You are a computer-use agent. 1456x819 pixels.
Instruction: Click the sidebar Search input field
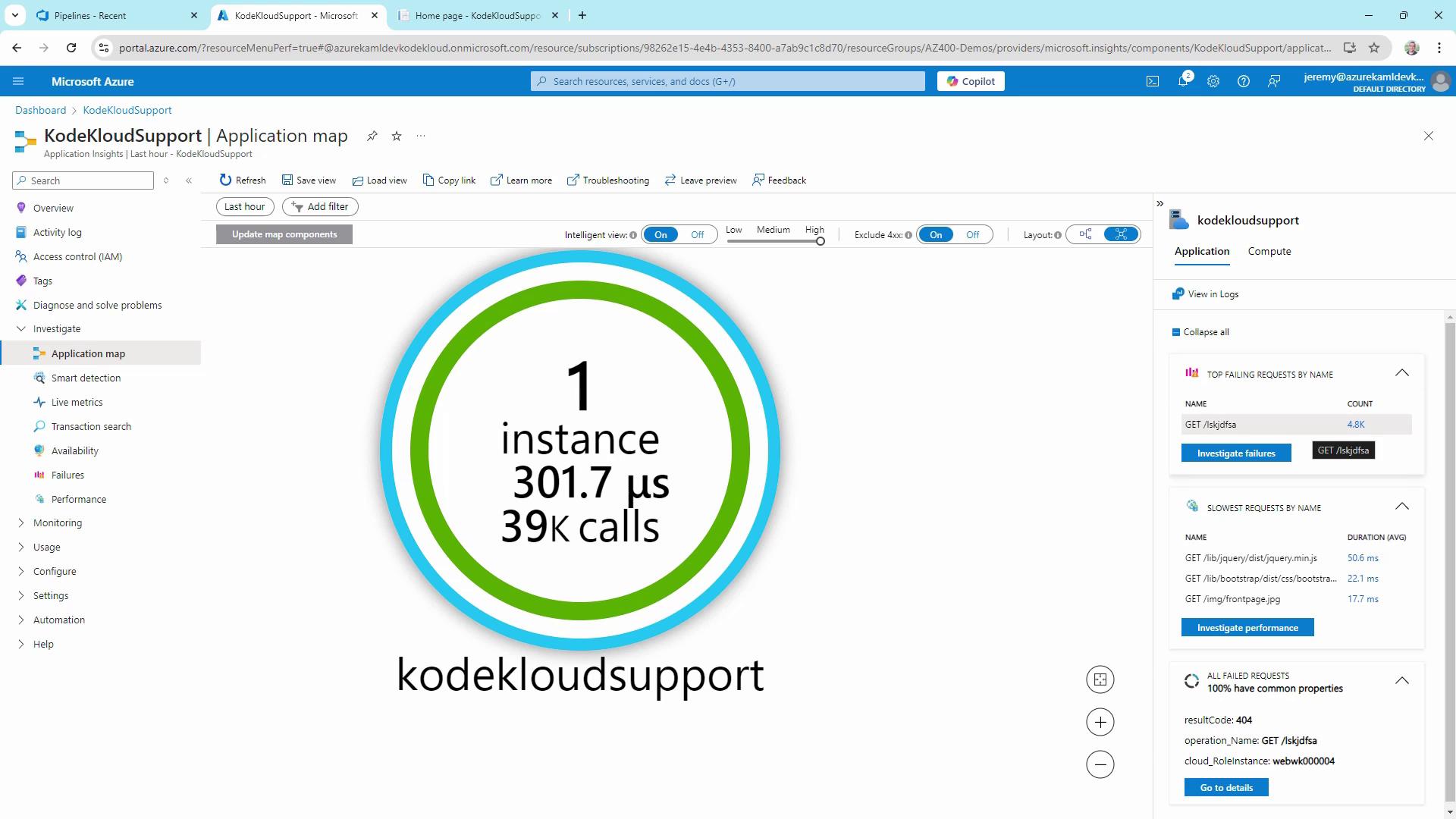pos(89,180)
